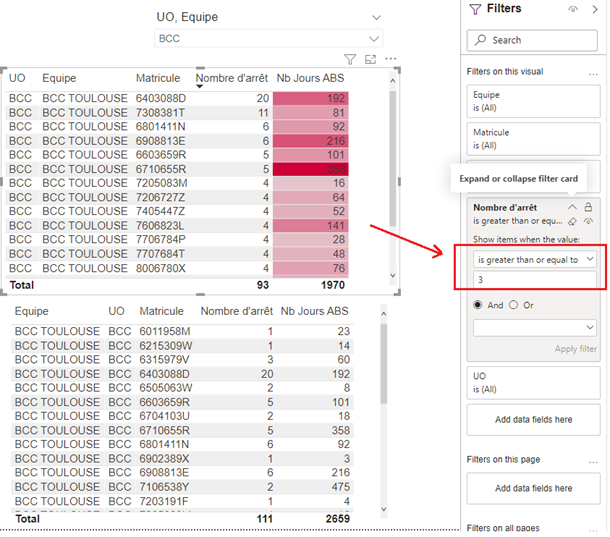Select matricule 7106538Y in bottom table
Viewport: 610px width, 537px height.
[165, 487]
